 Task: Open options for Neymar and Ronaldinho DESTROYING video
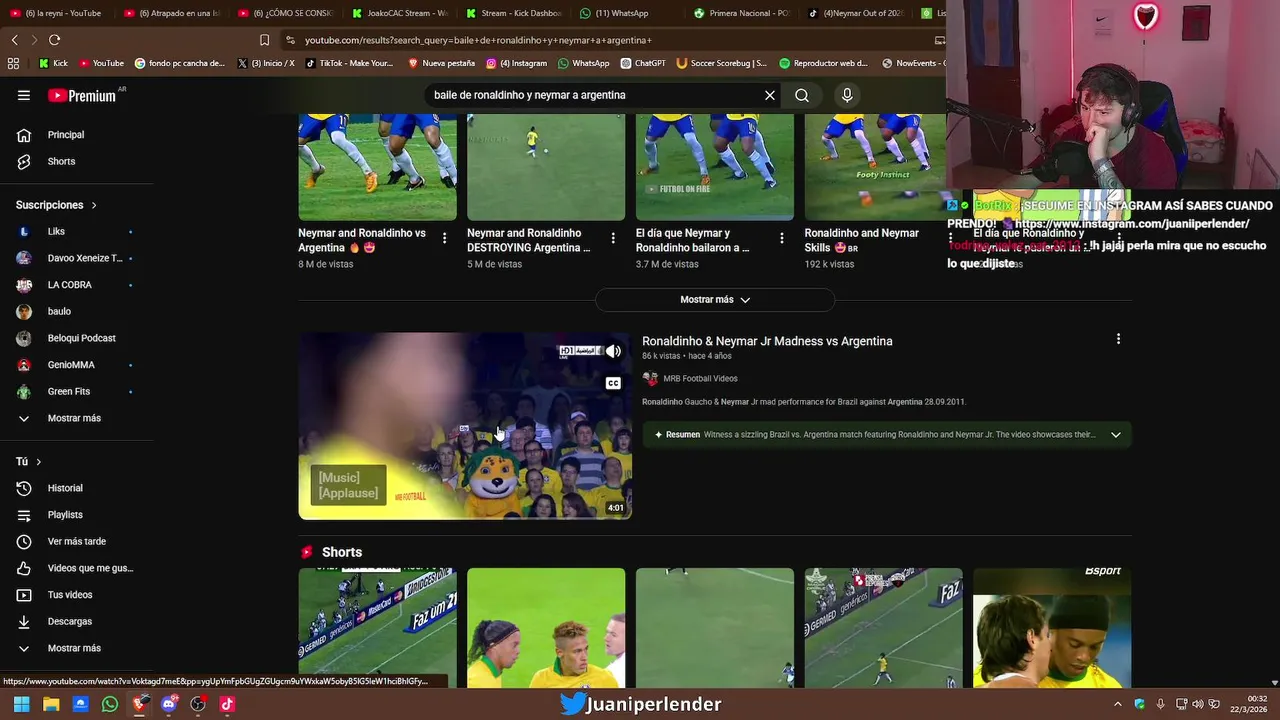tap(613, 238)
